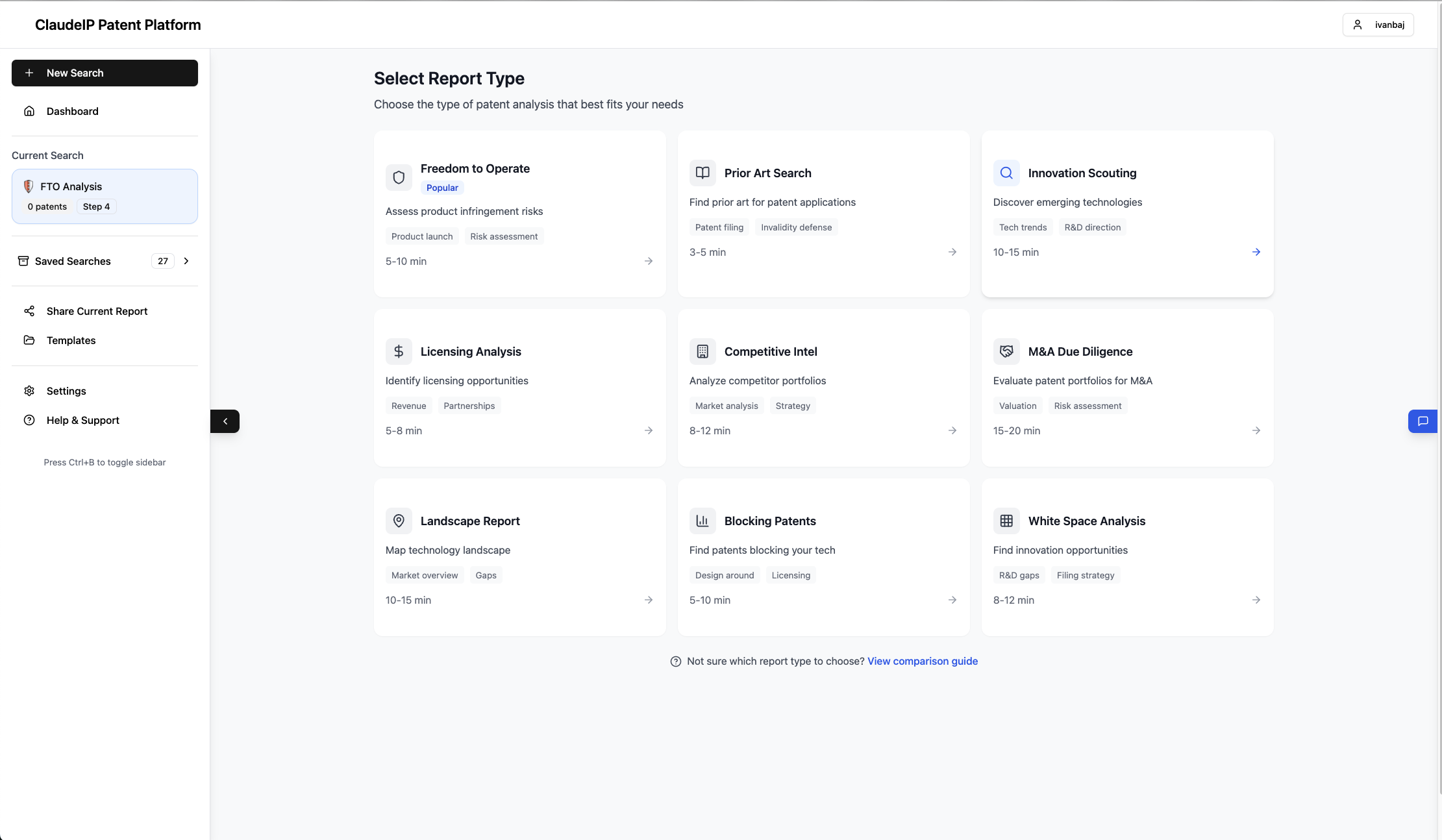Open the ivanbaj user account menu
The image size is (1442, 840).
click(x=1378, y=25)
